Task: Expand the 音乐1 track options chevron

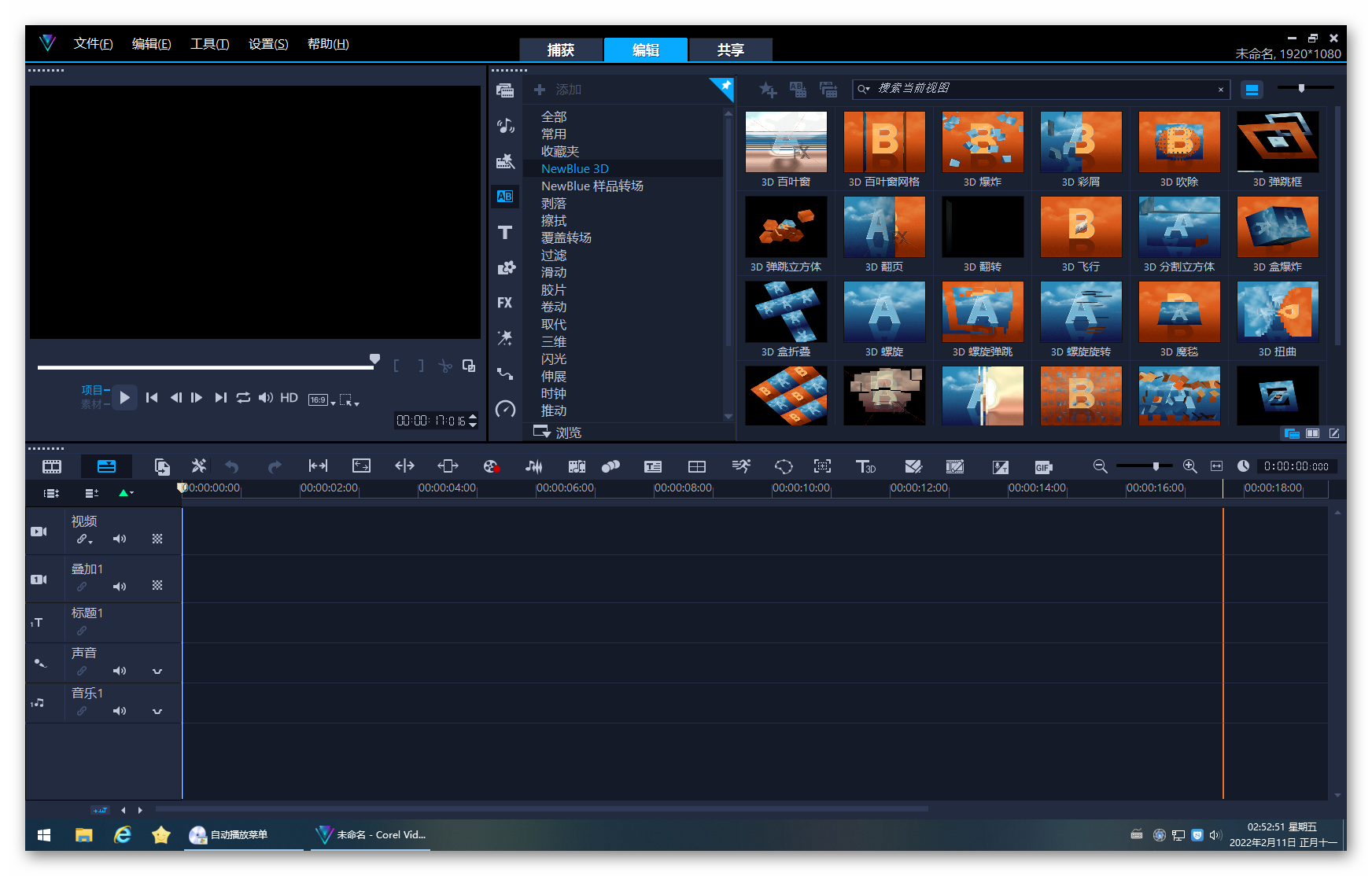Action: point(157,712)
